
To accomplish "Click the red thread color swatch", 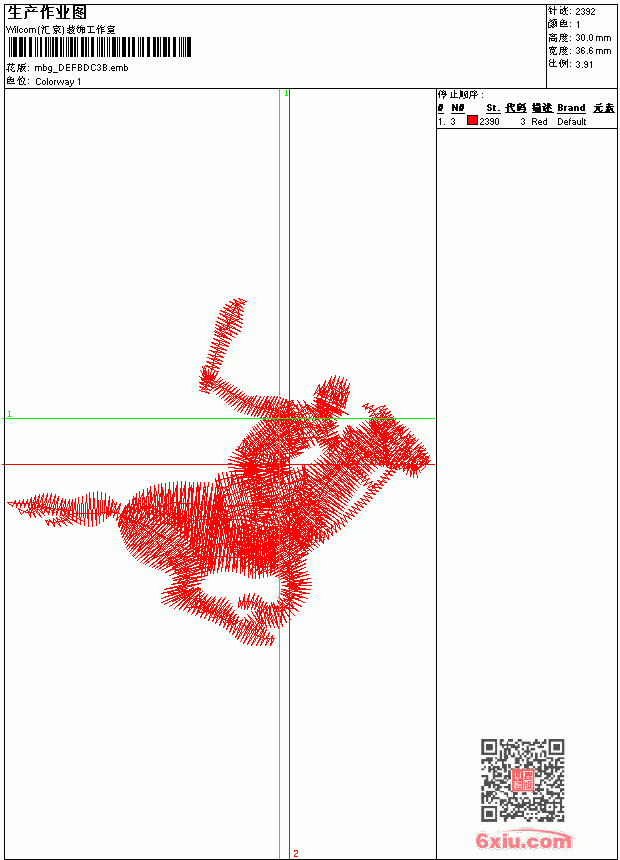I will click(472, 121).
